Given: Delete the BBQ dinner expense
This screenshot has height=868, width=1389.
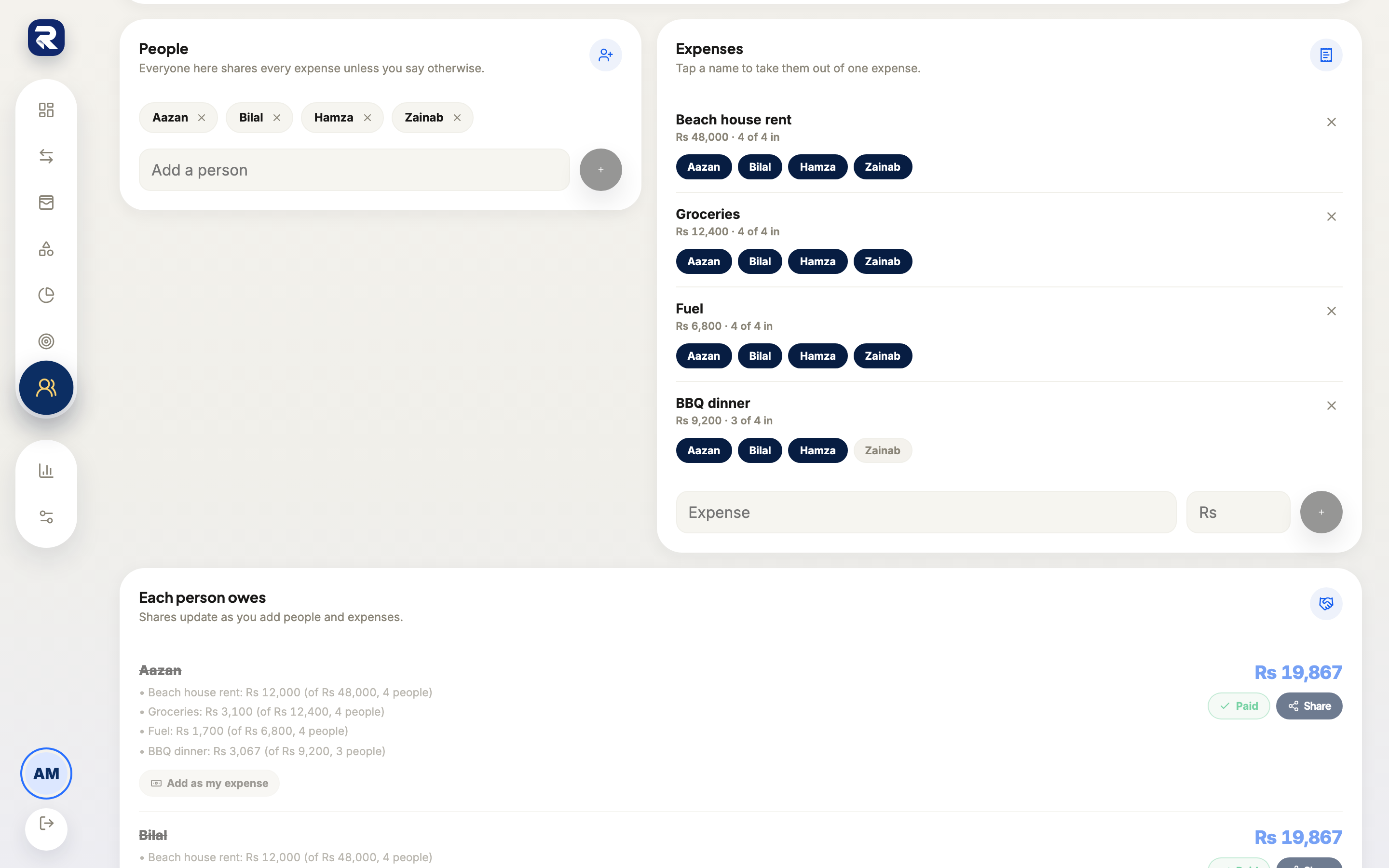Looking at the screenshot, I should (1332, 406).
